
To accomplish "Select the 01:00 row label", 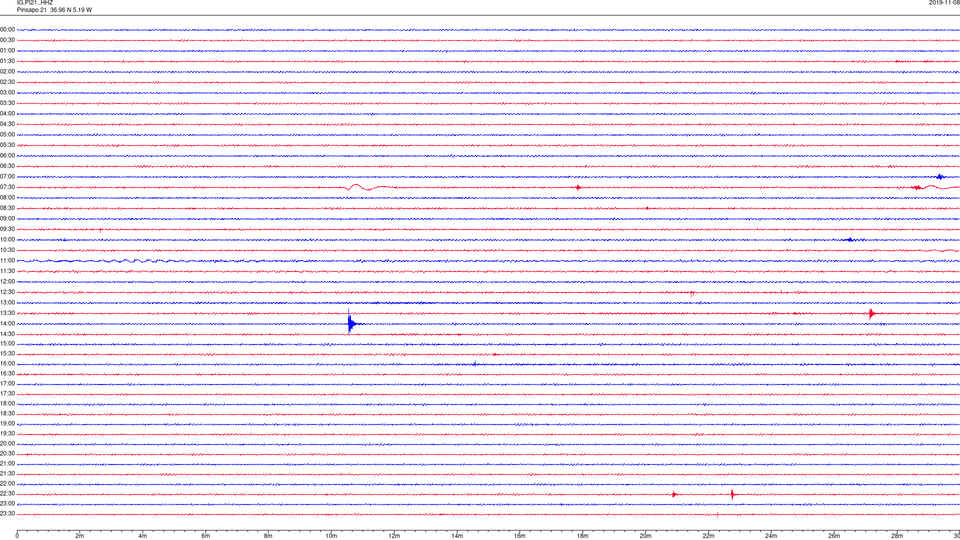I will pyautogui.click(x=7, y=51).
